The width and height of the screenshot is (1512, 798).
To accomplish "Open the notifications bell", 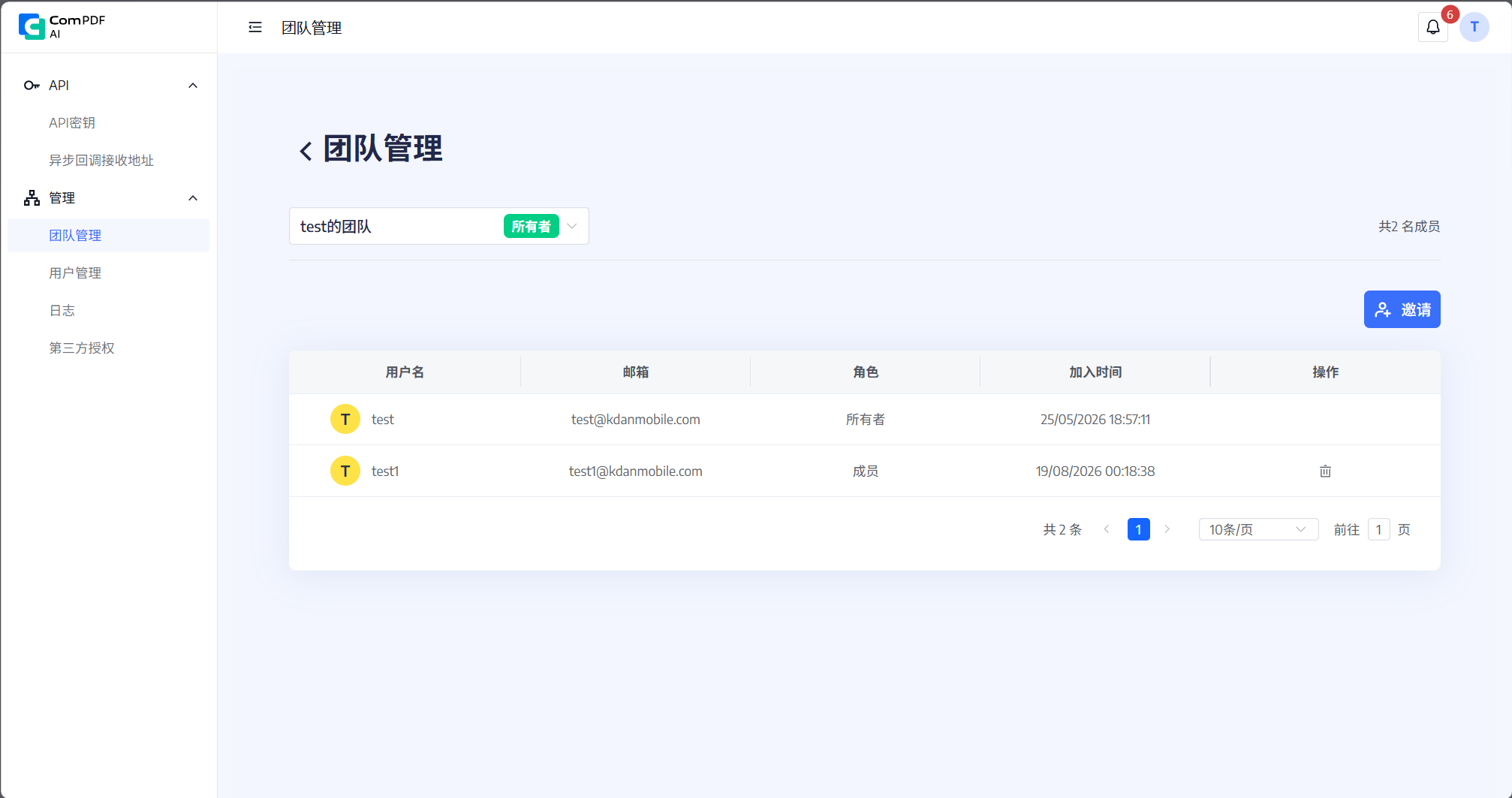I will tap(1432, 27).
